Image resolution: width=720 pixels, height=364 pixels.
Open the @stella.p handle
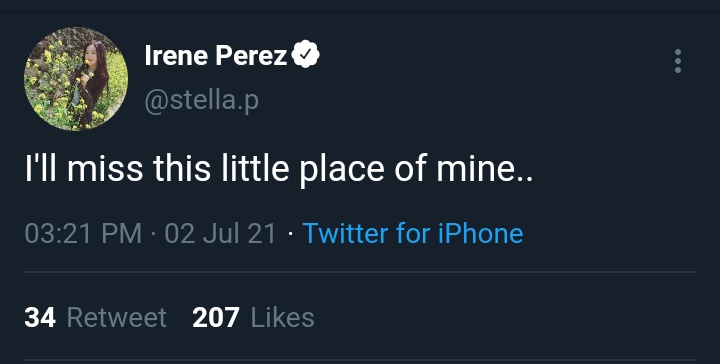[x=202, y=100]
